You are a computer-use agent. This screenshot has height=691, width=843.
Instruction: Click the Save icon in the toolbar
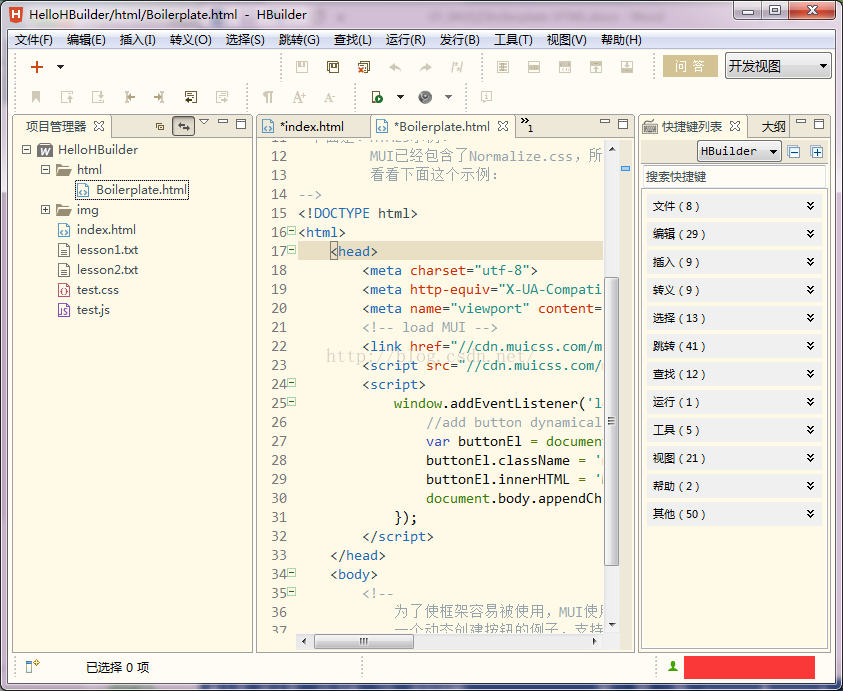pyautogui.click(x=302, y=67)
